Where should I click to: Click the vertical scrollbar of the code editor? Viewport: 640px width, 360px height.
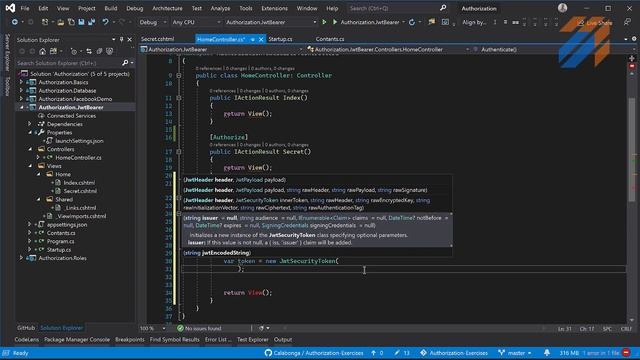pos(632,188)
